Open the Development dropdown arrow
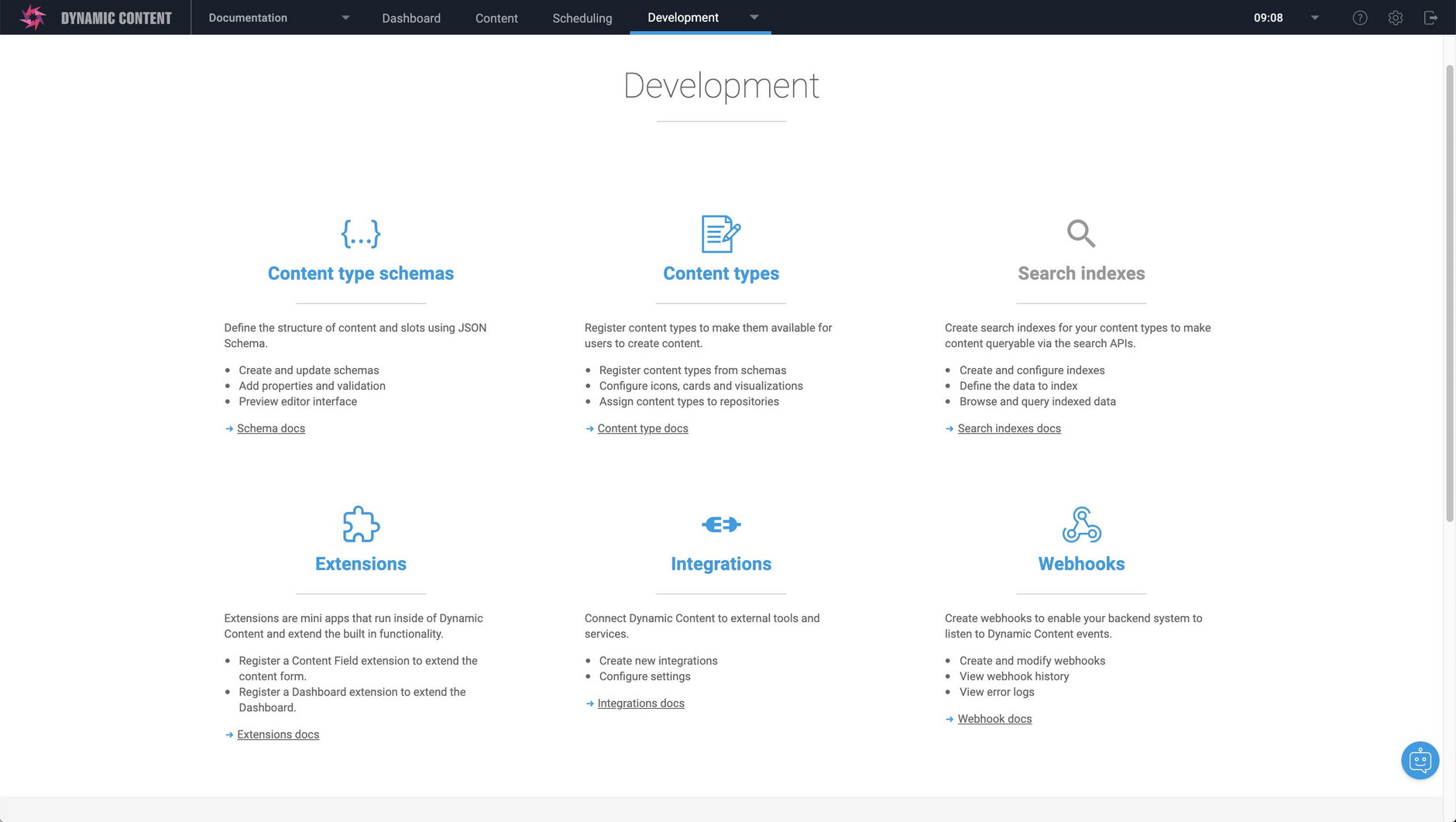This screenshot has height=822, width=1456. [x=753, y=17]
